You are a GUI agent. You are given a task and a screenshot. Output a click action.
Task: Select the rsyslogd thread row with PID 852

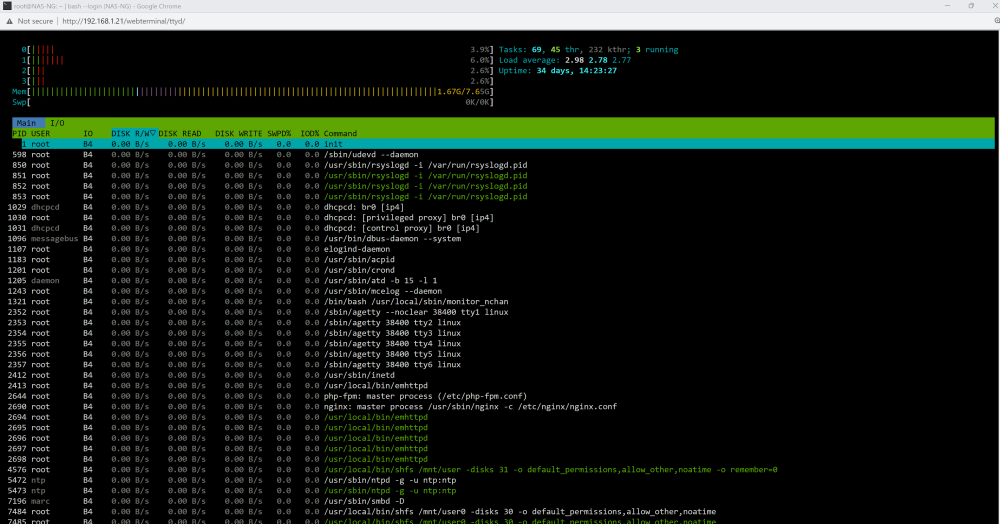(503, 186)
